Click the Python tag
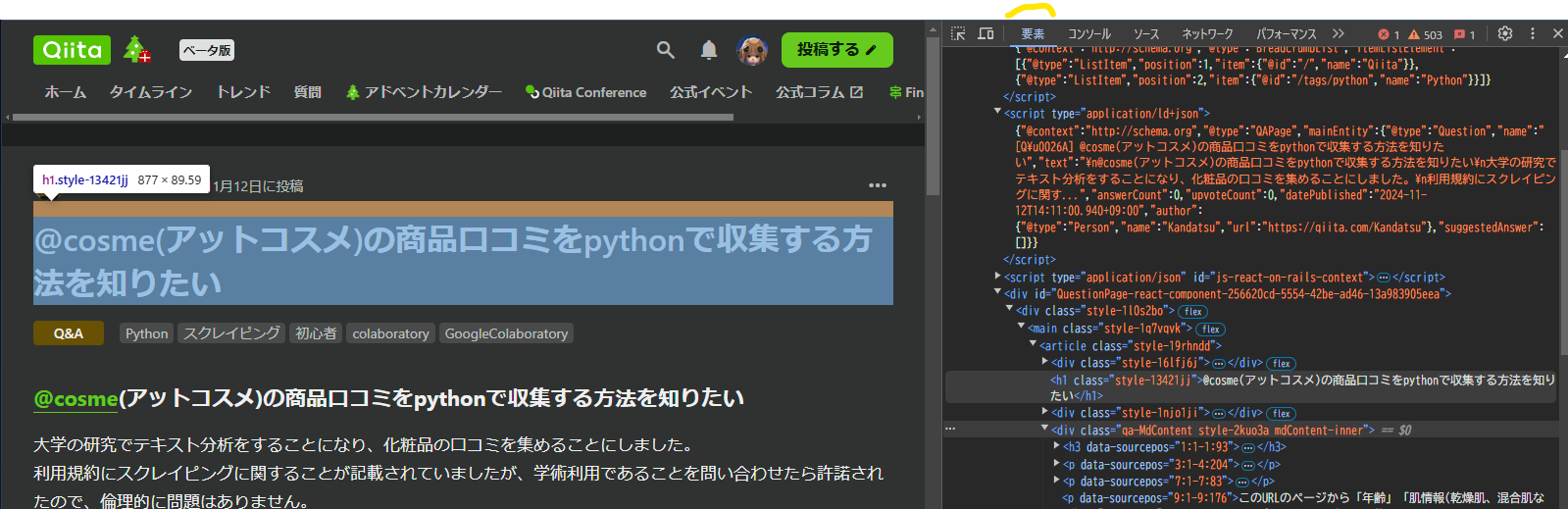This screenshot has width=1568, height=509. [147, 333]
